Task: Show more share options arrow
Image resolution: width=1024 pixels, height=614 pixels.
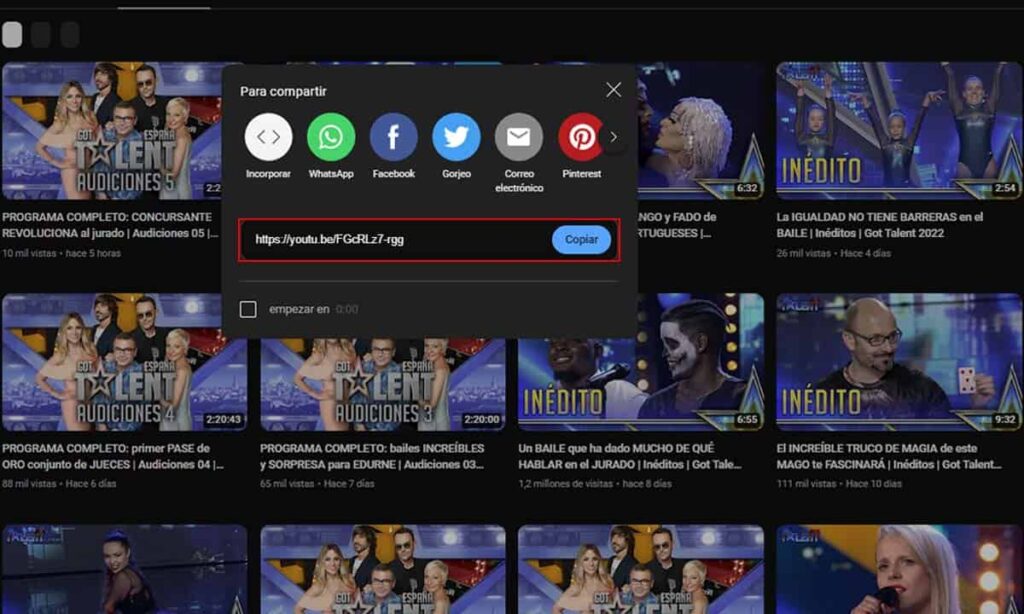Action: [x=613, y=137]
